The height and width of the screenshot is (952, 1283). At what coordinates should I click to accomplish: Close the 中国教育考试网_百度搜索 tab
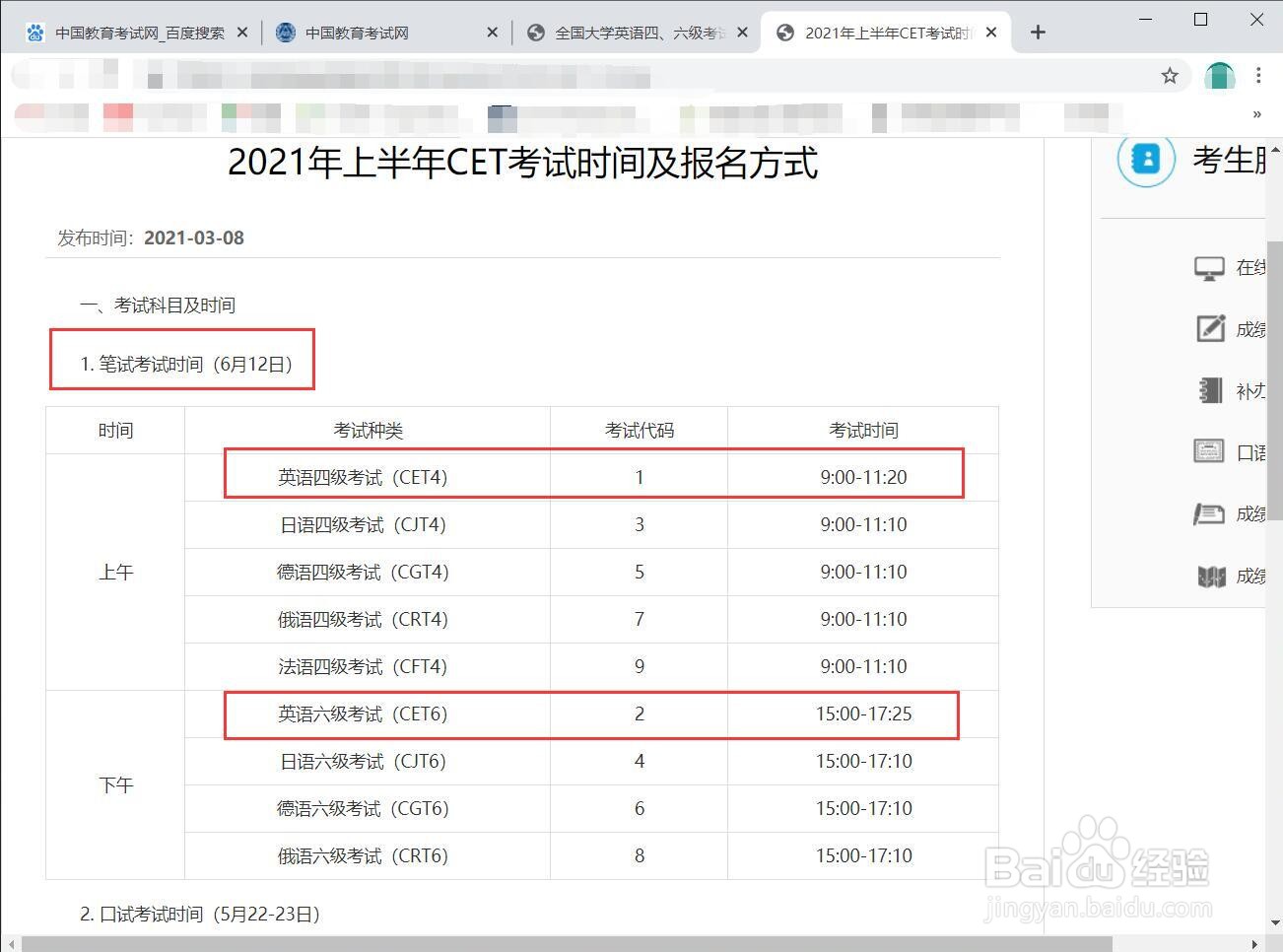(x=242, y=33)
